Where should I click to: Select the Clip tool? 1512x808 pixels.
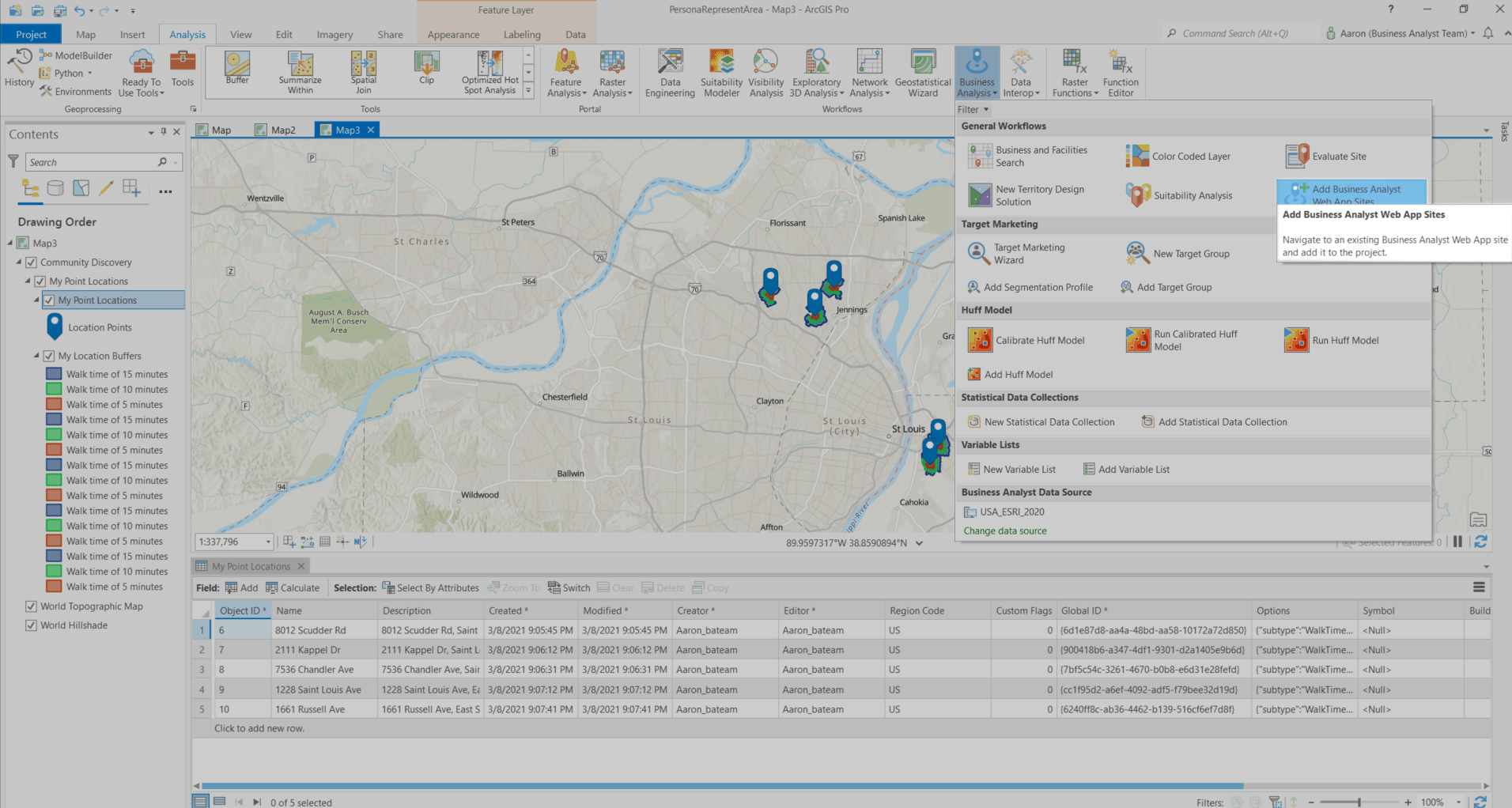(x=426, y=71)
